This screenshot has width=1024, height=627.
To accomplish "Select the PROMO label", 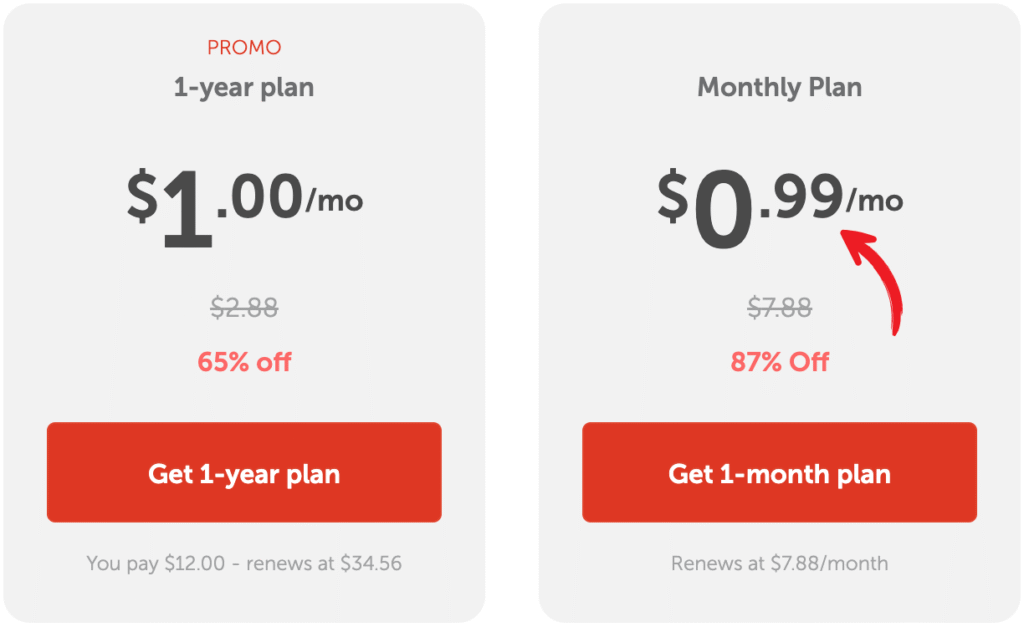I will [243, 47].
